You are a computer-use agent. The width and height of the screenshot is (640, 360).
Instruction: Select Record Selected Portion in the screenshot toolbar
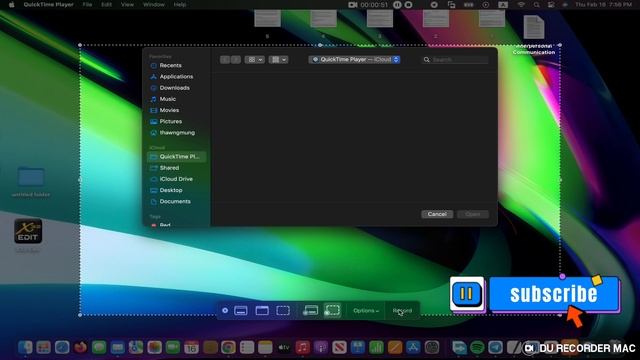332,310
